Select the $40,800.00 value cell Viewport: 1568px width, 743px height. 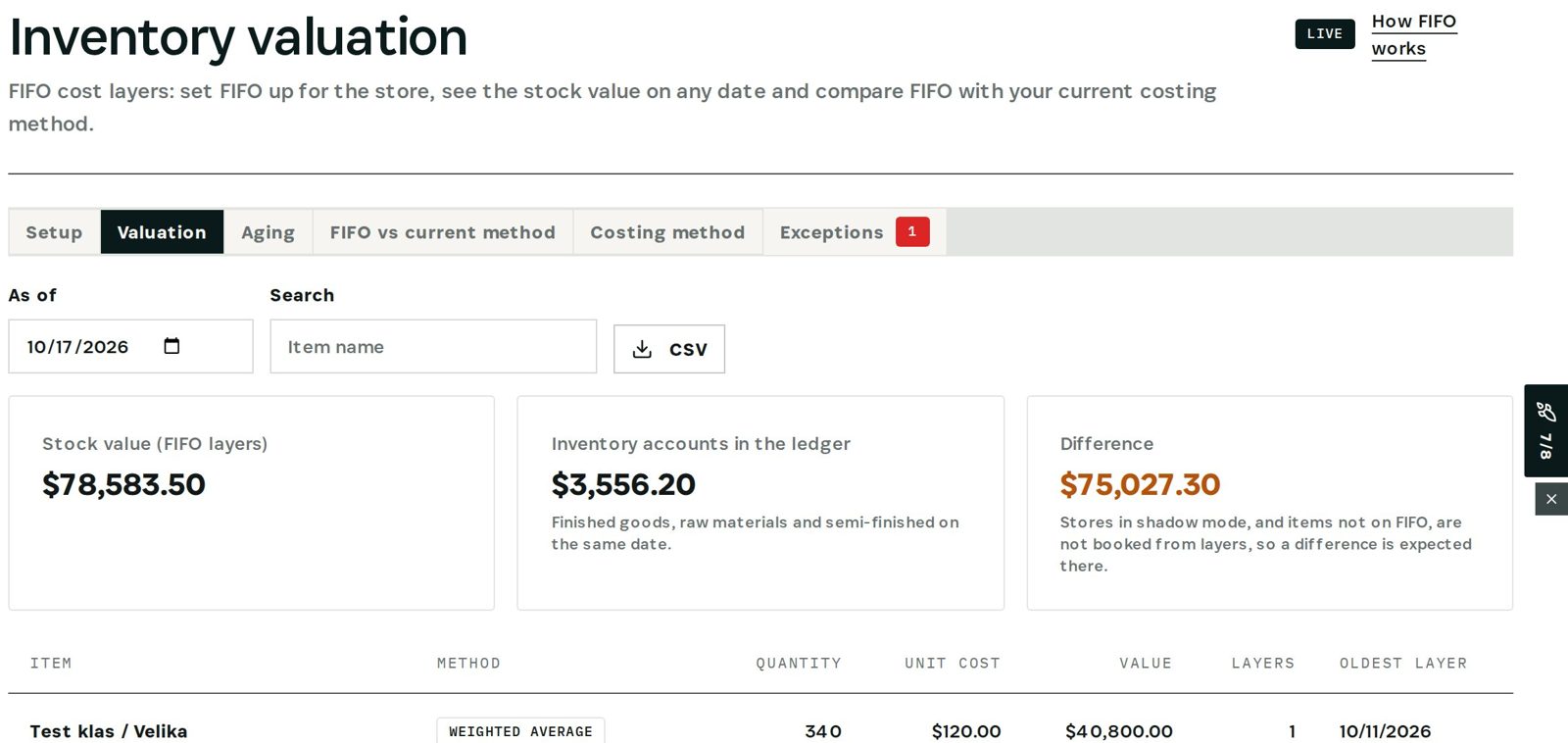(x=1119, y=731)
